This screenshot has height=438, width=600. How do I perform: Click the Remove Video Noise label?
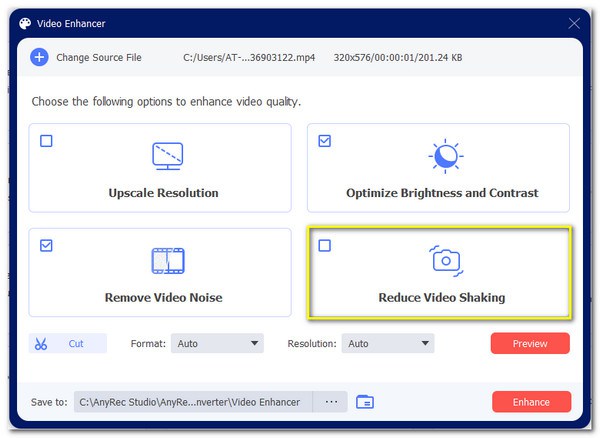click(163, 298)
